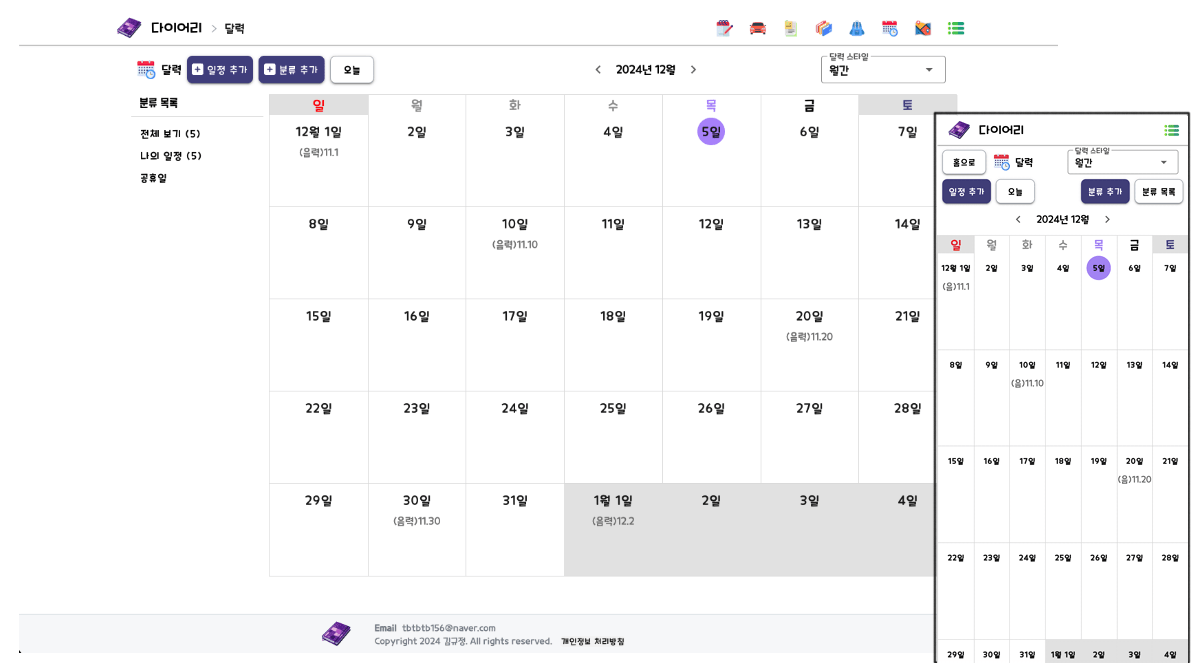Click the yellow document note icon
The height and width of the screenshot is (663, 1200).
tap(791, 28)
